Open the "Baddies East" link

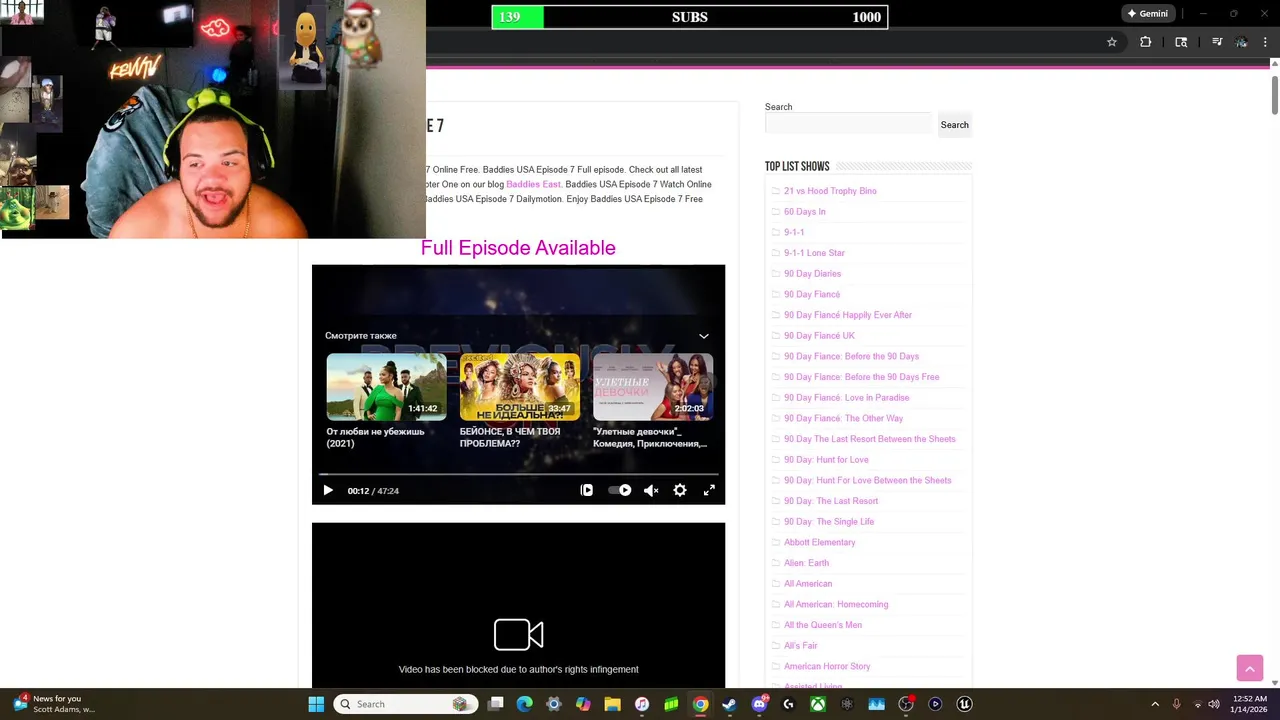point(533,184)
